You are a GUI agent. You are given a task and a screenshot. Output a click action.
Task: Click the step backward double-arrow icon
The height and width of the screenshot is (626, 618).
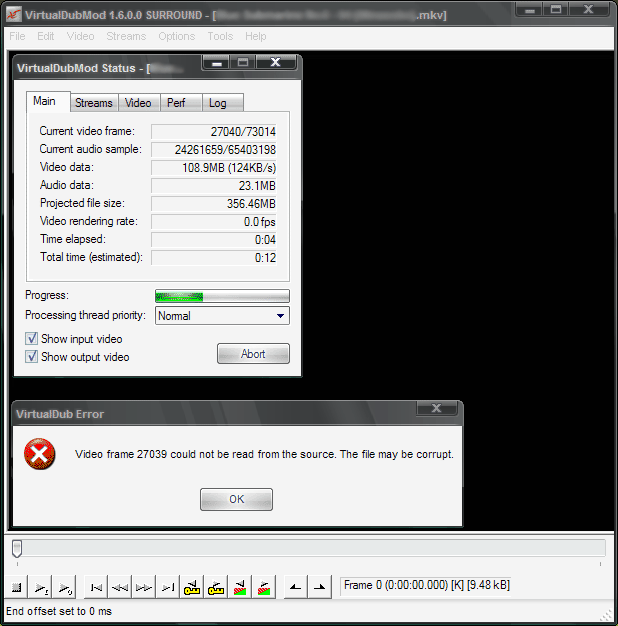120,587
